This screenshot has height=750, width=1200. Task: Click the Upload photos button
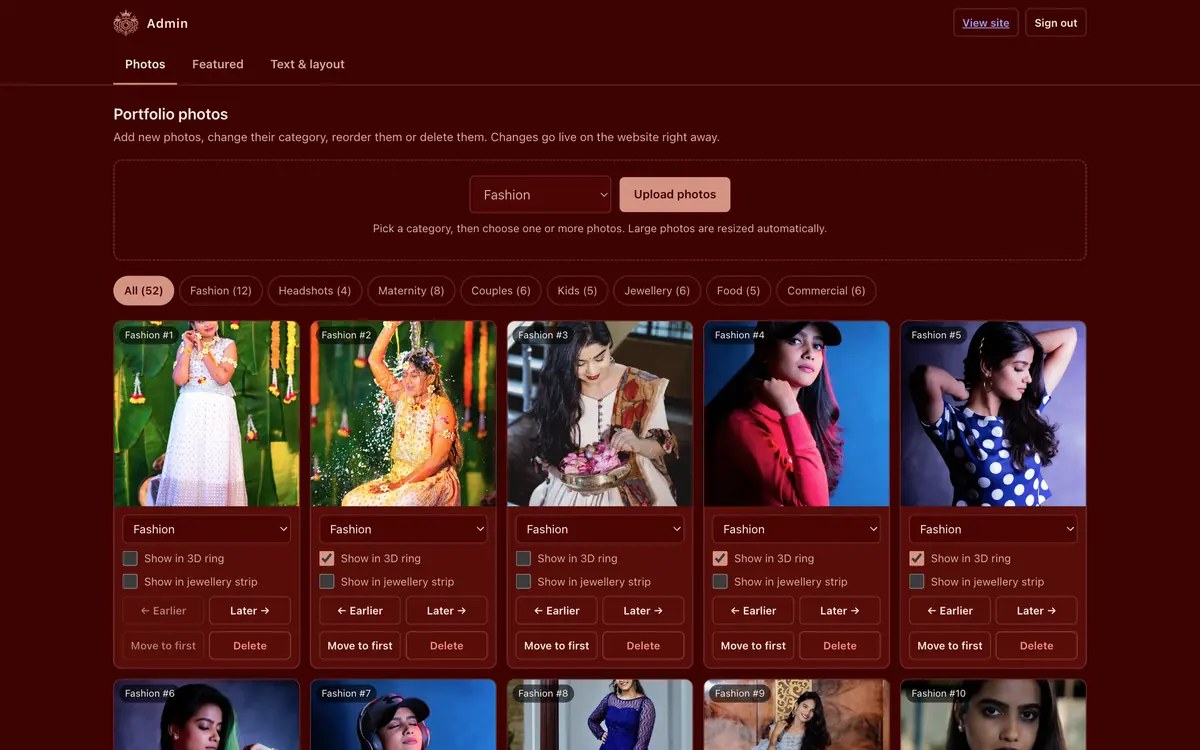coord(675,195)
